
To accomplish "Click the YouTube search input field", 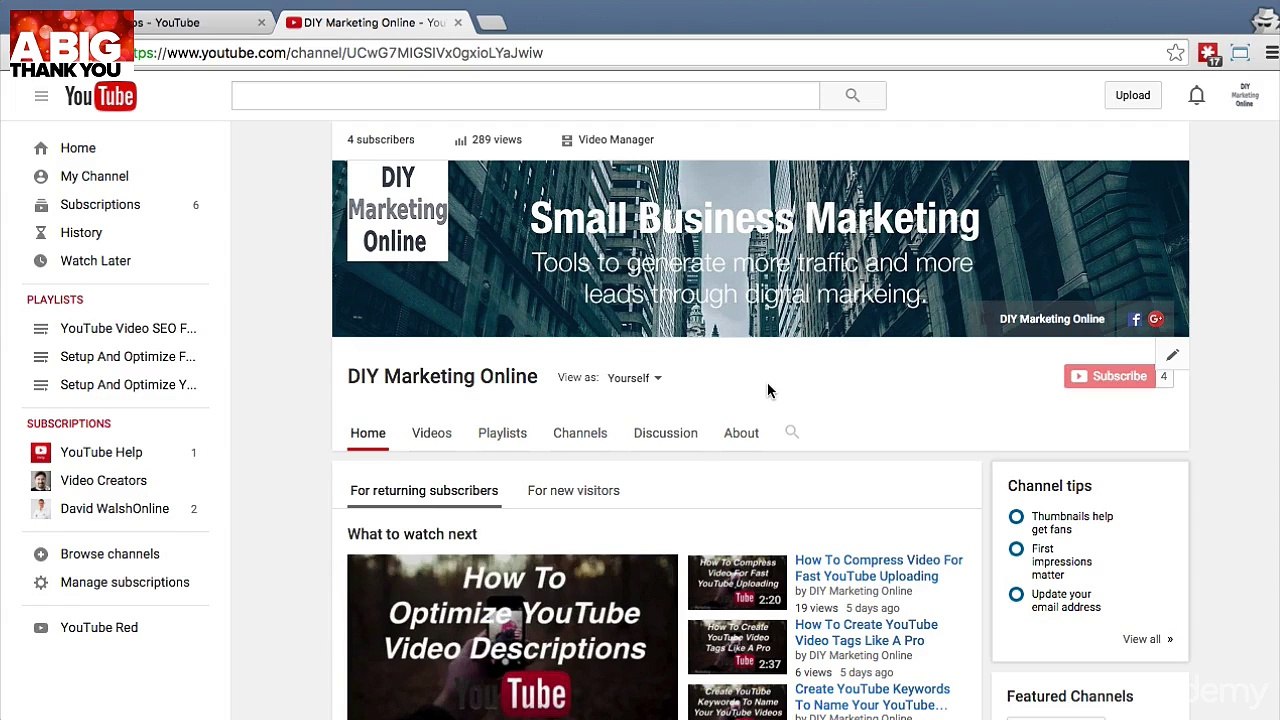I will click(x=525, y=95).
